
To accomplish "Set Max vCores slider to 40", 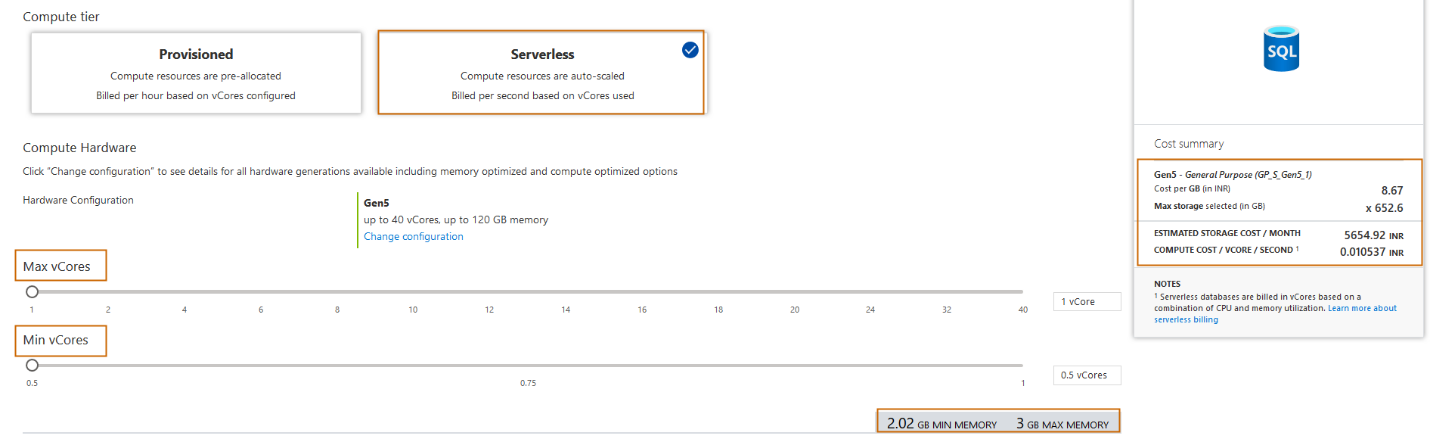I will [1022, 292].
